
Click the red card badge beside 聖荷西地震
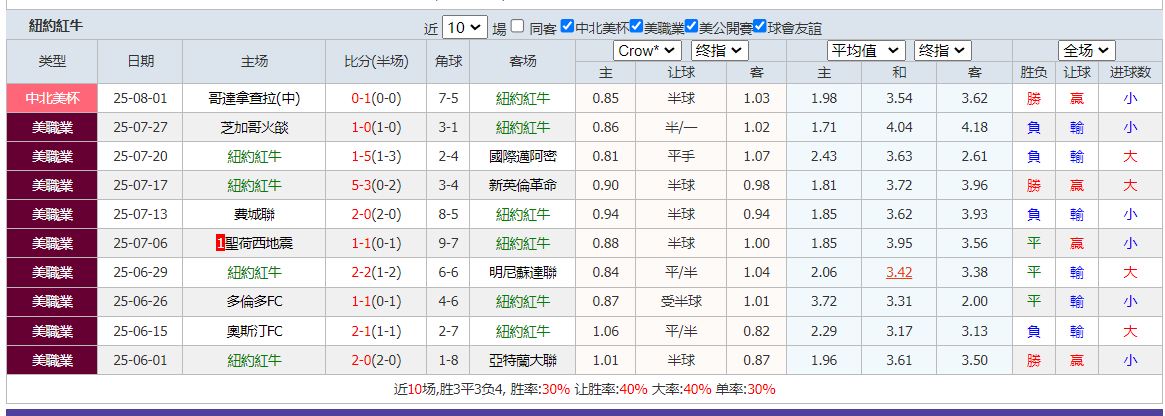point(220,243)
